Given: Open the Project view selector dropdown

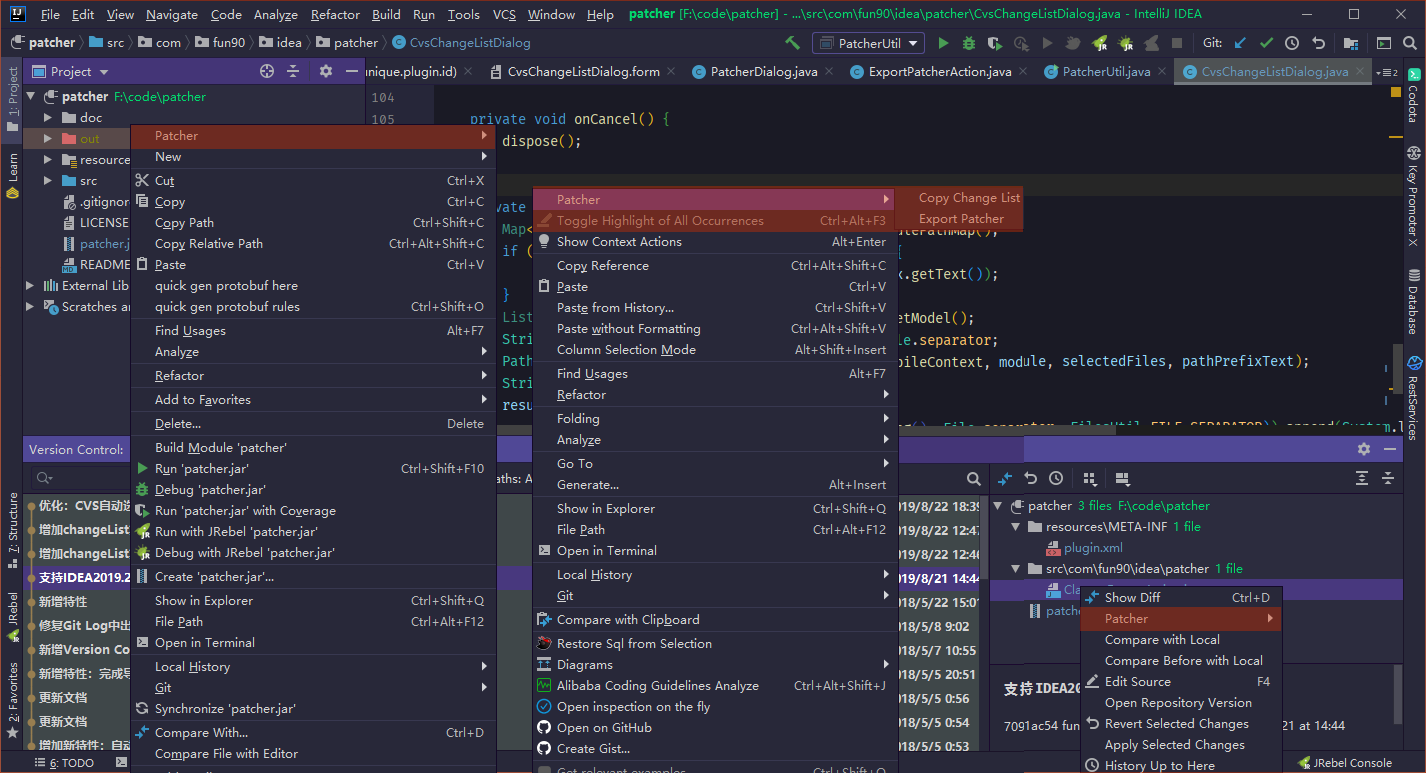Looking at the screenshot, I should click(x=71, y=71).
